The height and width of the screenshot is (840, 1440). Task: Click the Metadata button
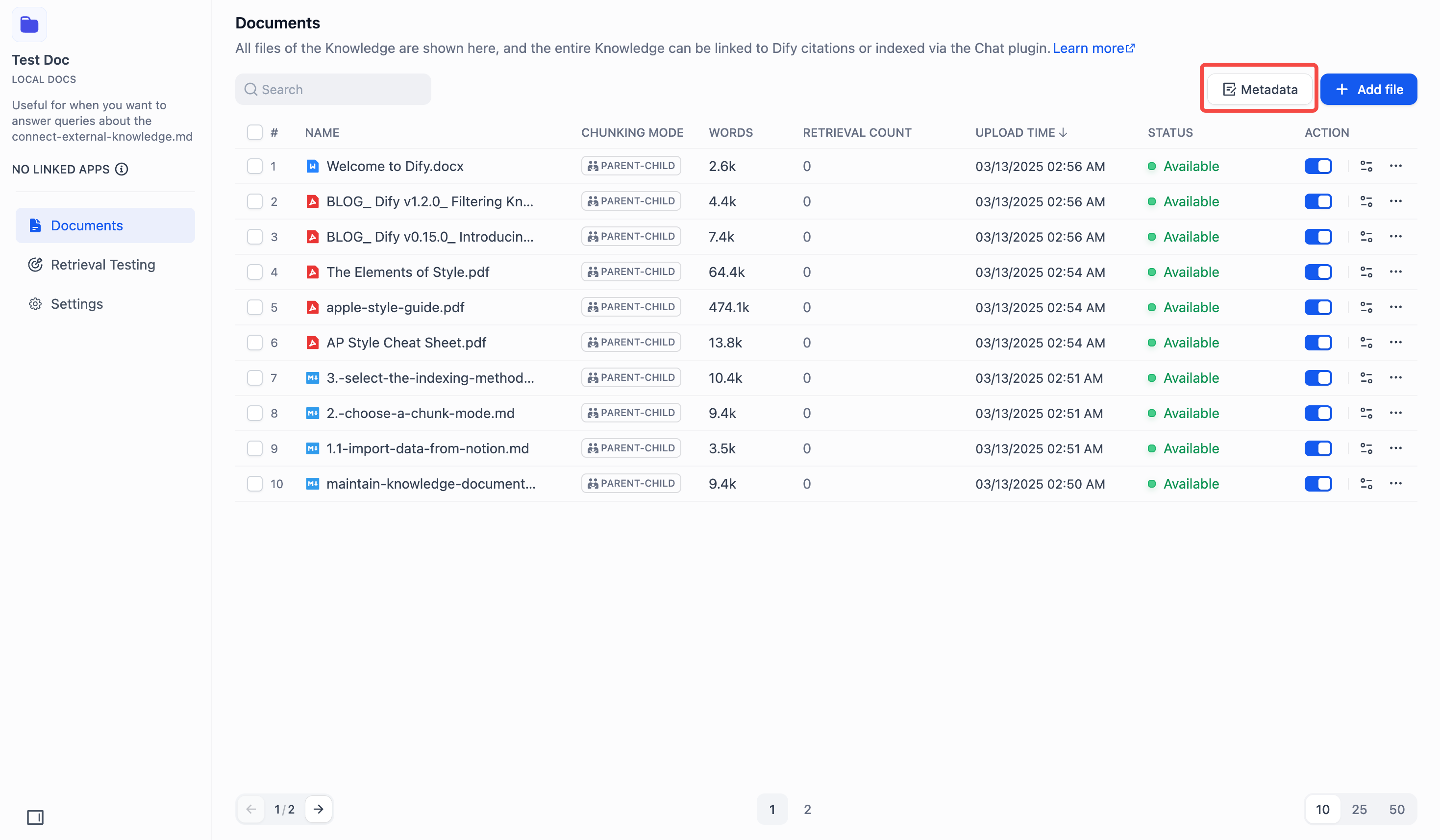click(x=1260, y=89)
